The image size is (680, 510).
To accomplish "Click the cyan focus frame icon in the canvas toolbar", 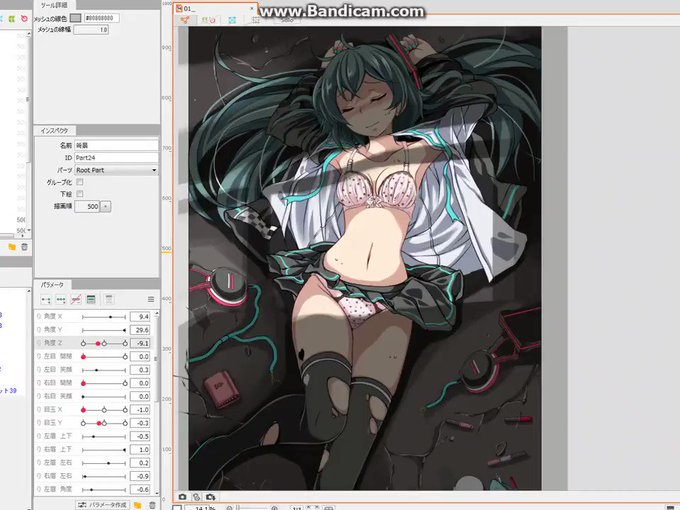I will 232,20.
